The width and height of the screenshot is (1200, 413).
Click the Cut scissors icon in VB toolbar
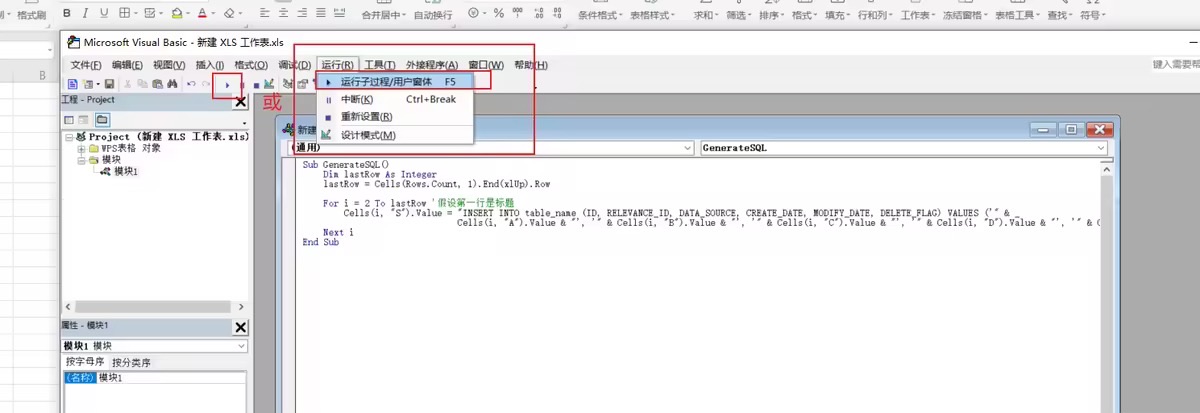pyautogui.click(x=128, y=84)
